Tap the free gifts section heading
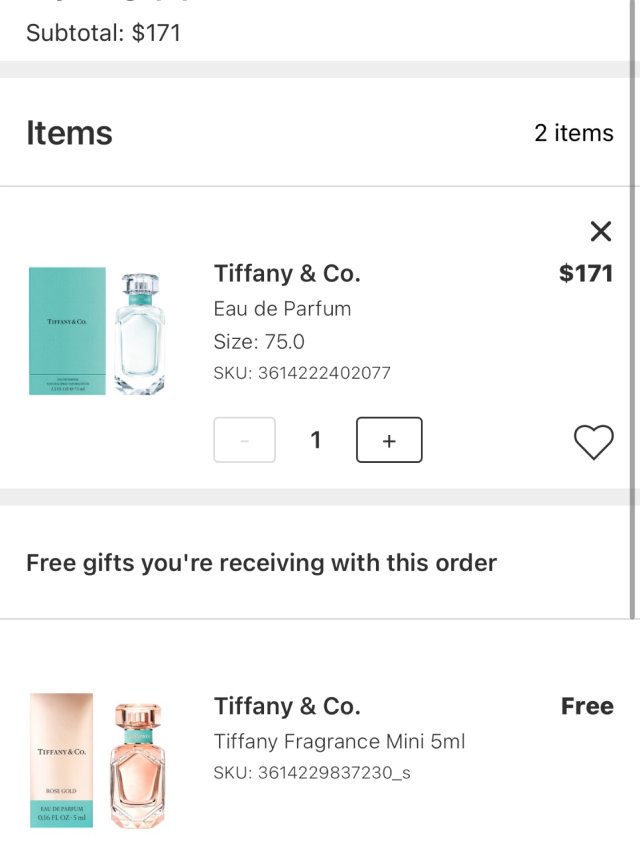The height and width of the screenshot is (853, 640). (x=261, y=562)
